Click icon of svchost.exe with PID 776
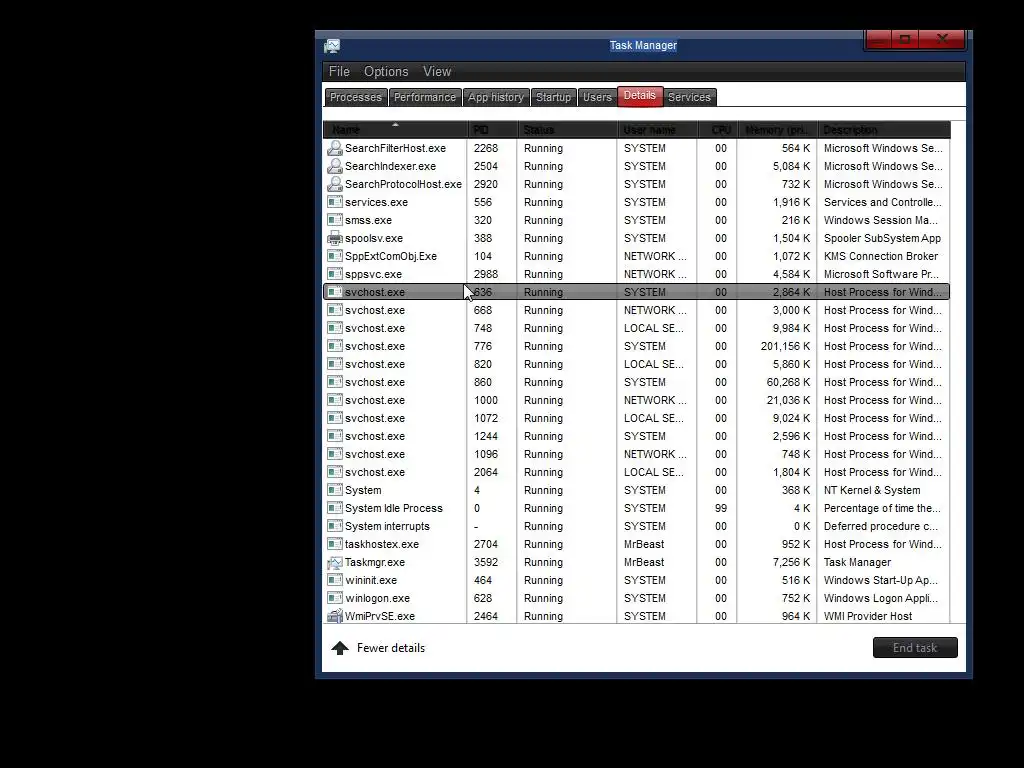1024x768 pixels. (x=334, y=346)
